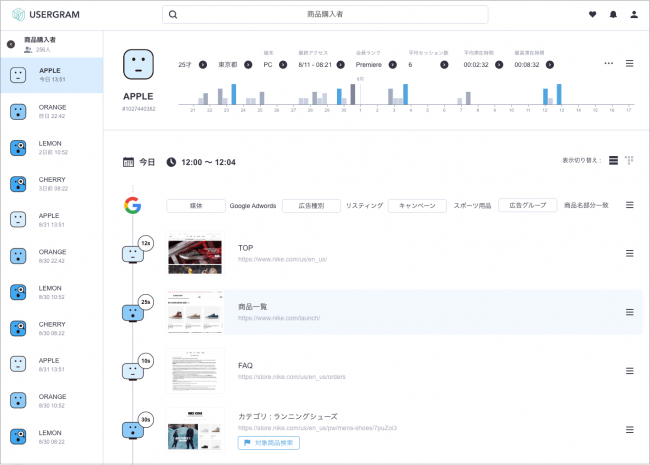
Task: Collapse the 商品購入者 sidebar with back arrow
Action: [x=10, y=44]
